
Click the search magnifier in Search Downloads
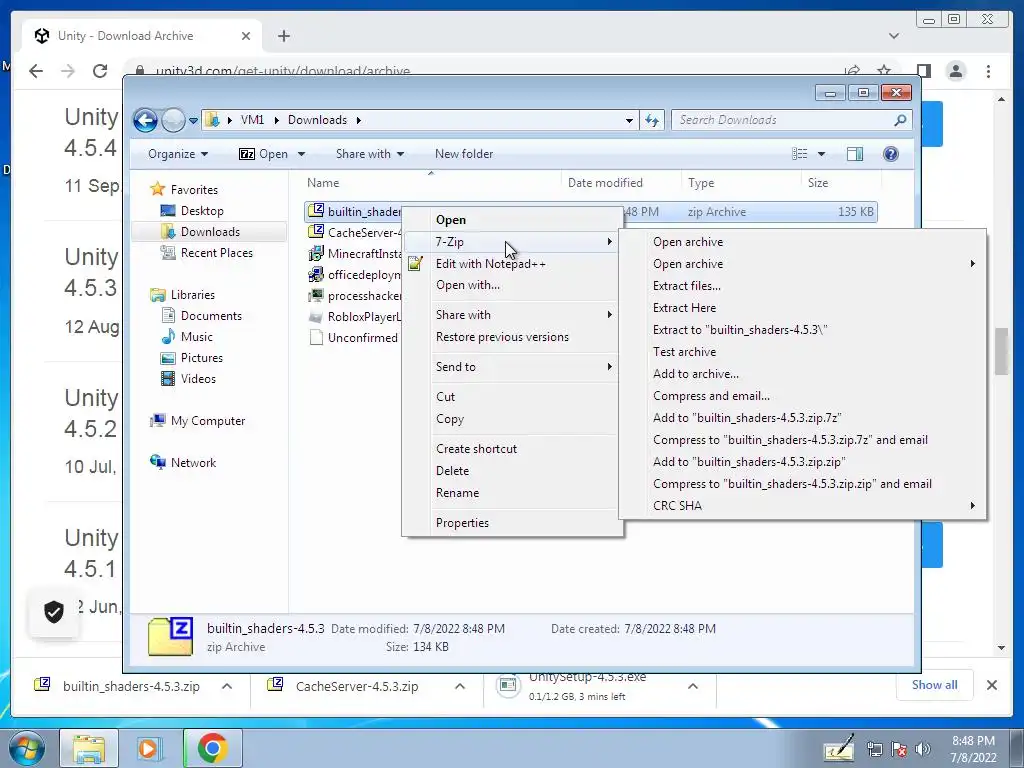(x=900, y=120)
